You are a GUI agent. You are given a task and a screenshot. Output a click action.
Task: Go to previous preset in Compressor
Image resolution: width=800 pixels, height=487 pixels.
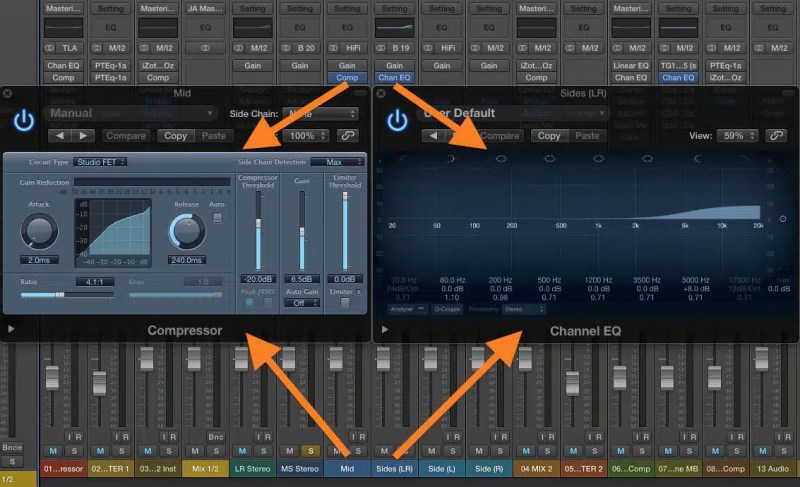(x=60, y=136)
